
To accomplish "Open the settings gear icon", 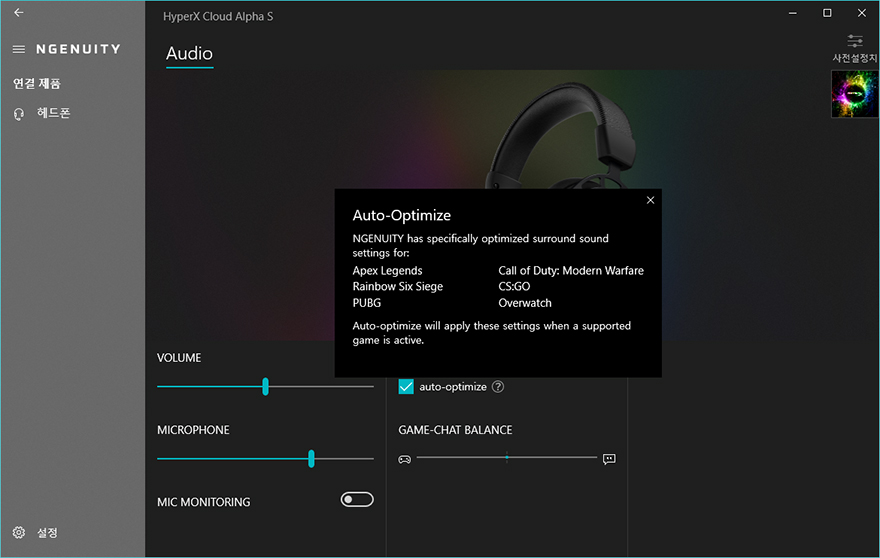I will [19, 532].
